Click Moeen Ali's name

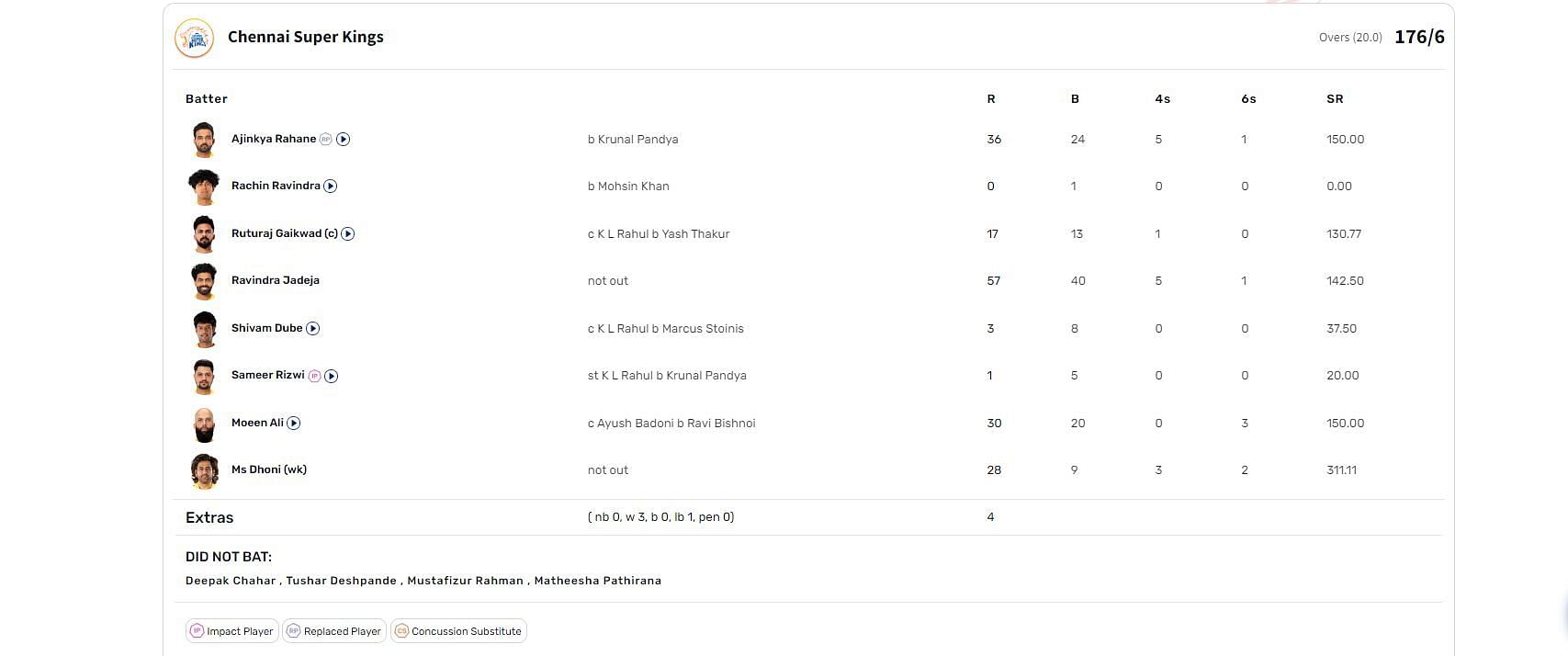(x=257, y=423)
